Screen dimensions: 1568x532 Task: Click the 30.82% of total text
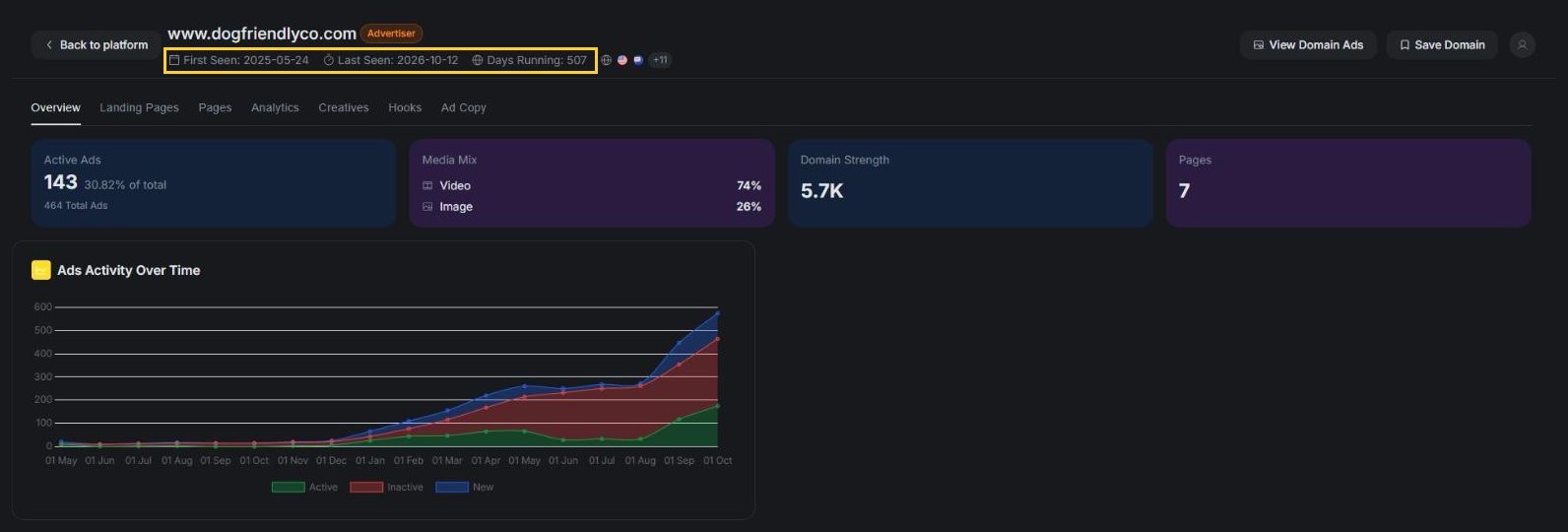tap(125, 185)
